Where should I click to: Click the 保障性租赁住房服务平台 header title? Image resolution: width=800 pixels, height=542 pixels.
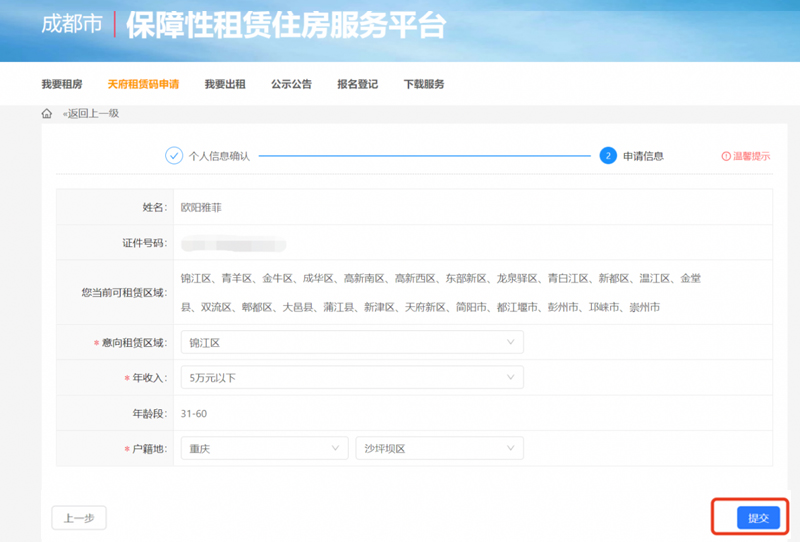pos(286,24)
